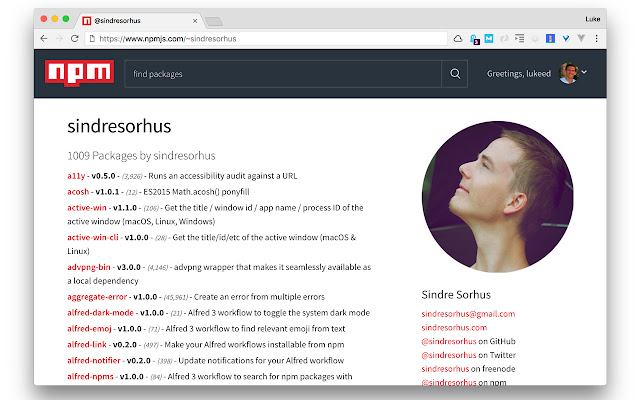Focus the find packages search field

coord(283,74)
